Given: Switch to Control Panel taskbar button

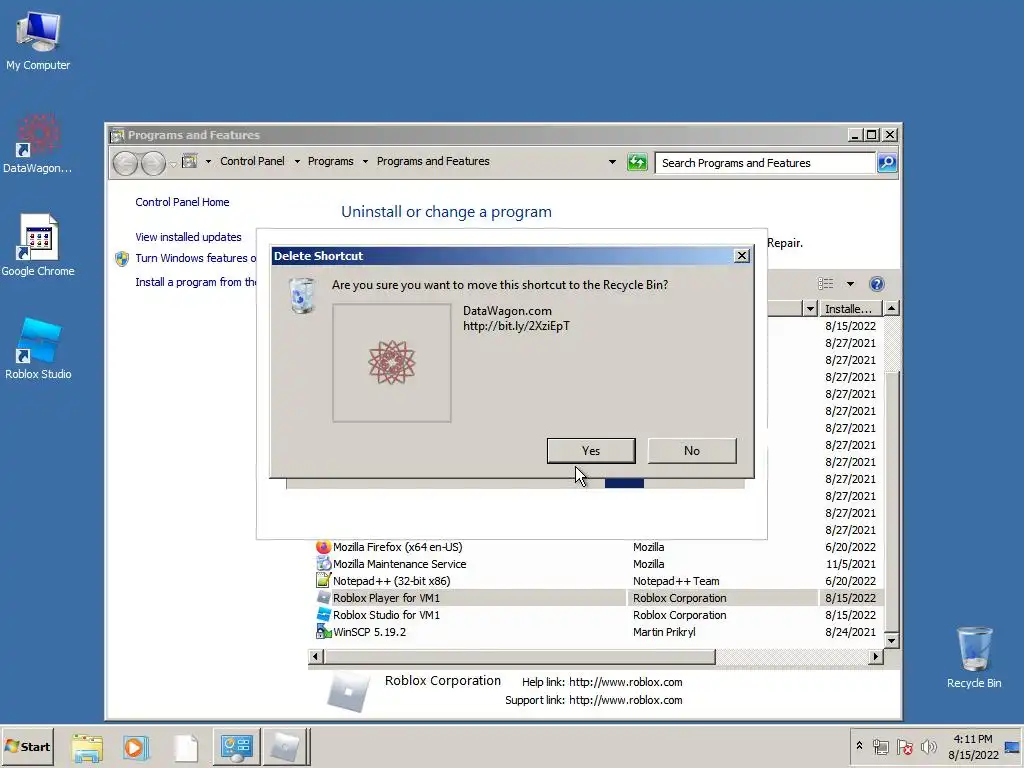Looking at the screenshot, I should [x=236, y=747].
